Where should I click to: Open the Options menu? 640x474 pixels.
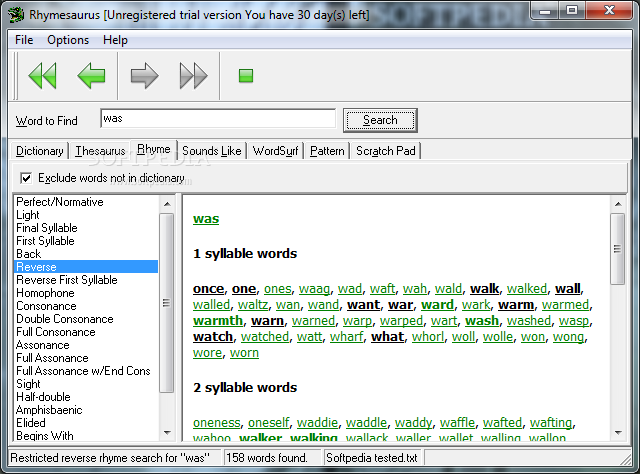[x=68, y=40]
